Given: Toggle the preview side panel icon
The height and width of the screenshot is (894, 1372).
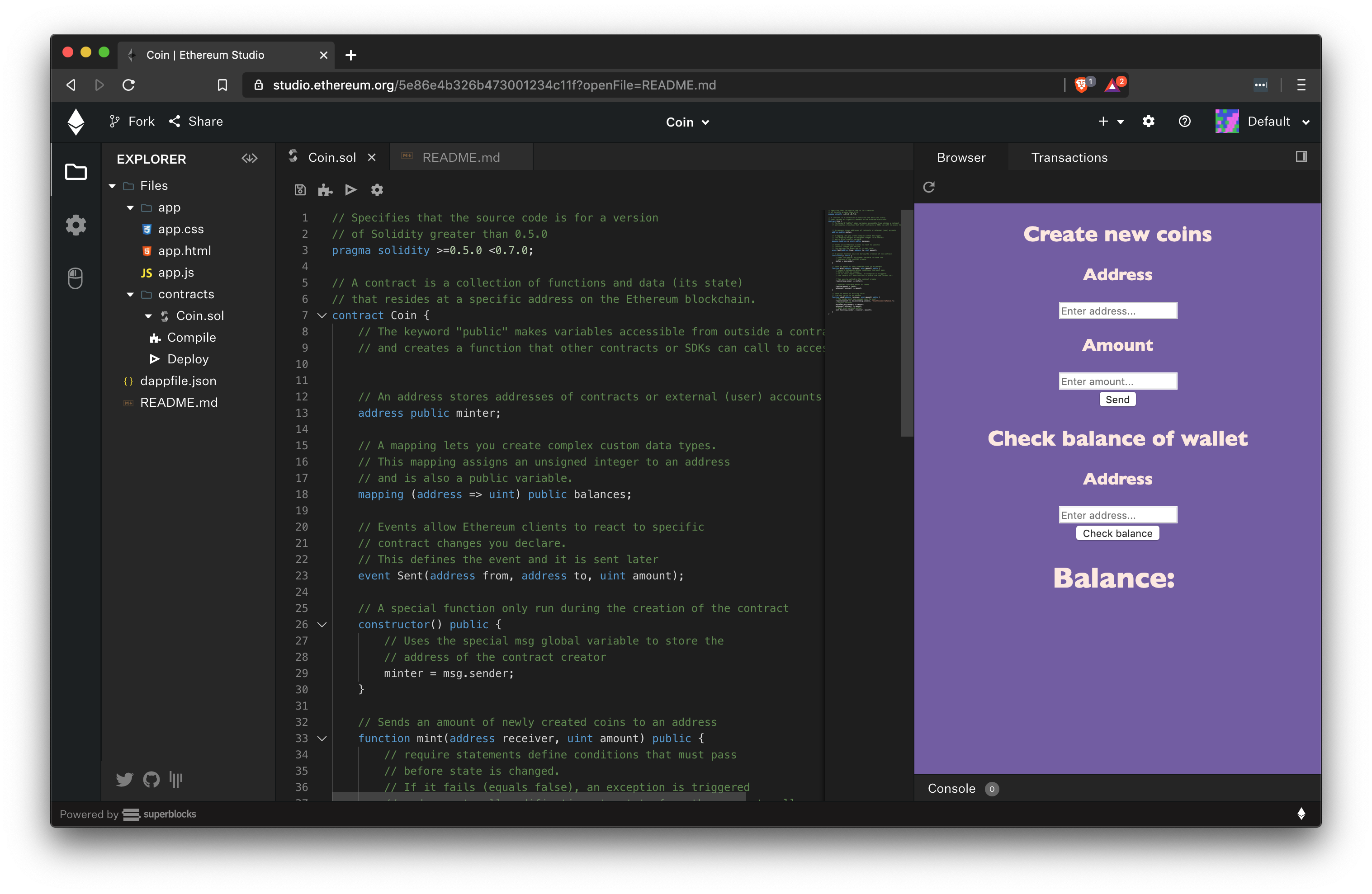Looking at the screenshot, I should [1301, 157].
